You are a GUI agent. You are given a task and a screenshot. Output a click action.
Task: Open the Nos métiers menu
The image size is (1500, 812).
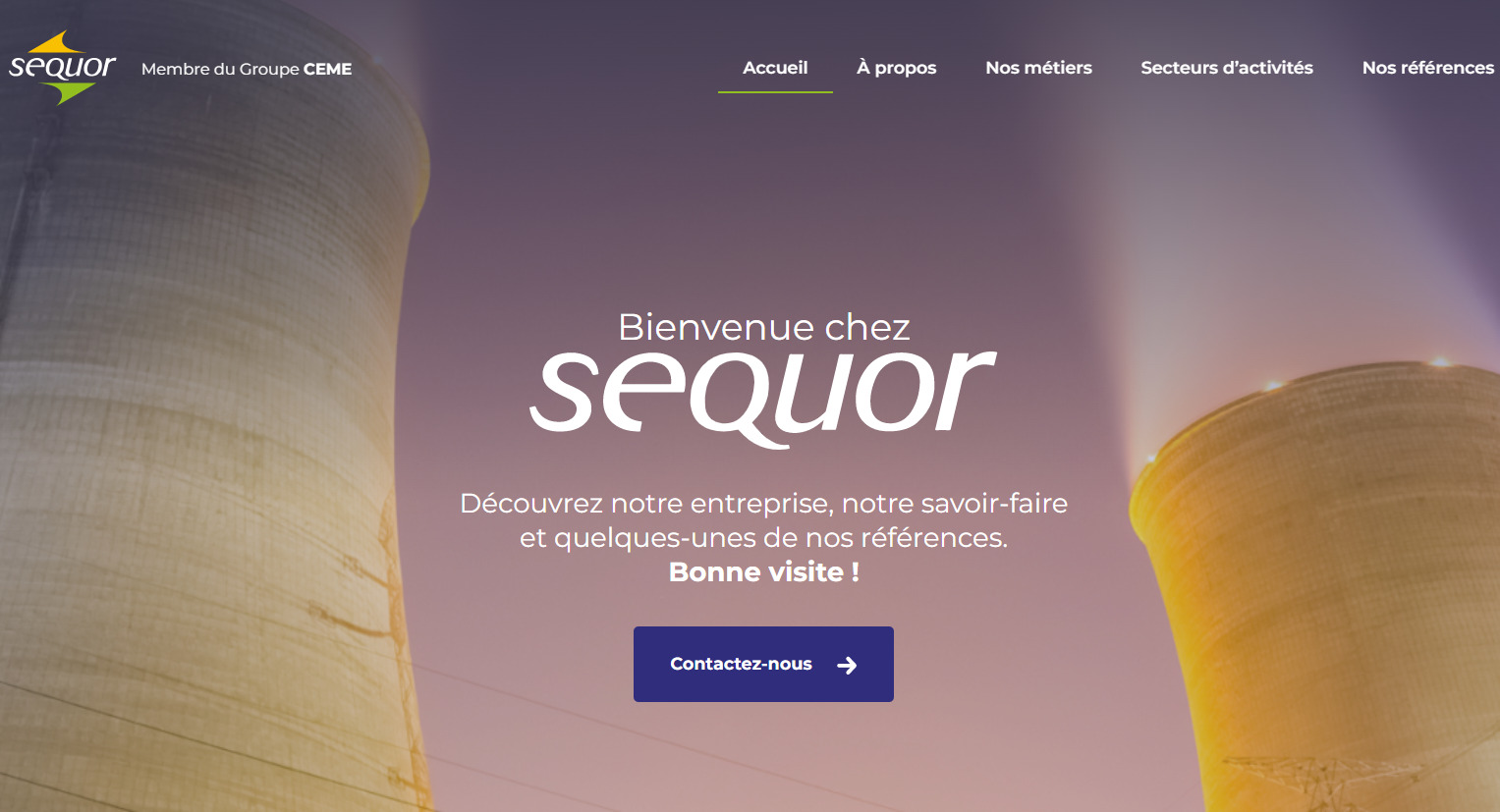(1038, 68)
